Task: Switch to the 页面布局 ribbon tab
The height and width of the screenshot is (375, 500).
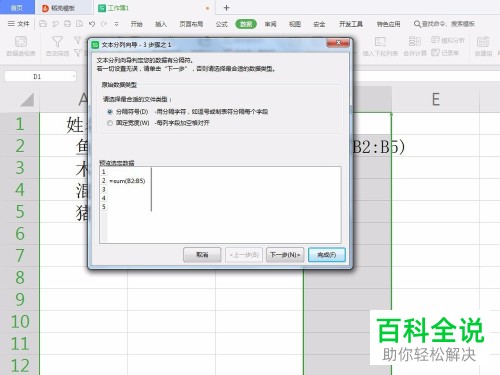Action: (191, 24)
